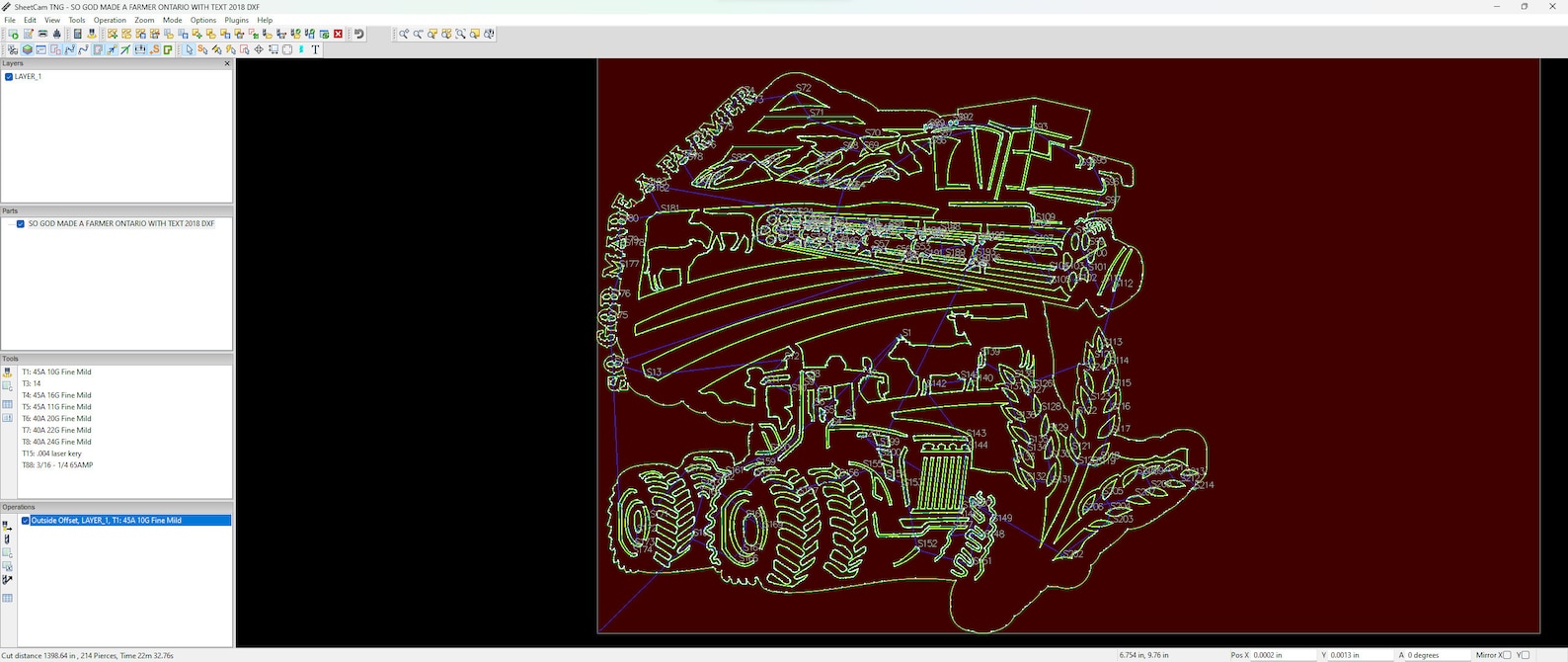Click the Pos X input field

pyautogui.click(x=1284, y=655)
